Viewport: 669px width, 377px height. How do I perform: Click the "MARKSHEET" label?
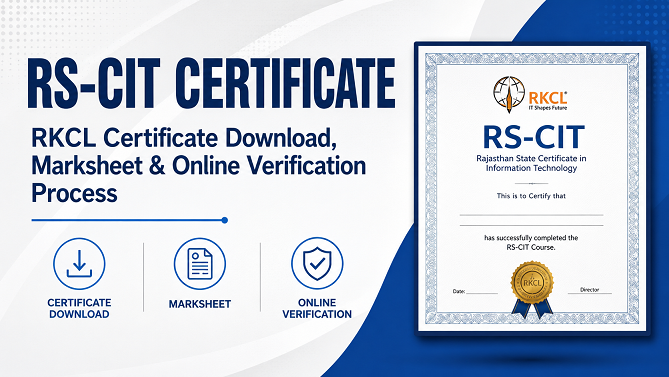(x=200, y=304)
